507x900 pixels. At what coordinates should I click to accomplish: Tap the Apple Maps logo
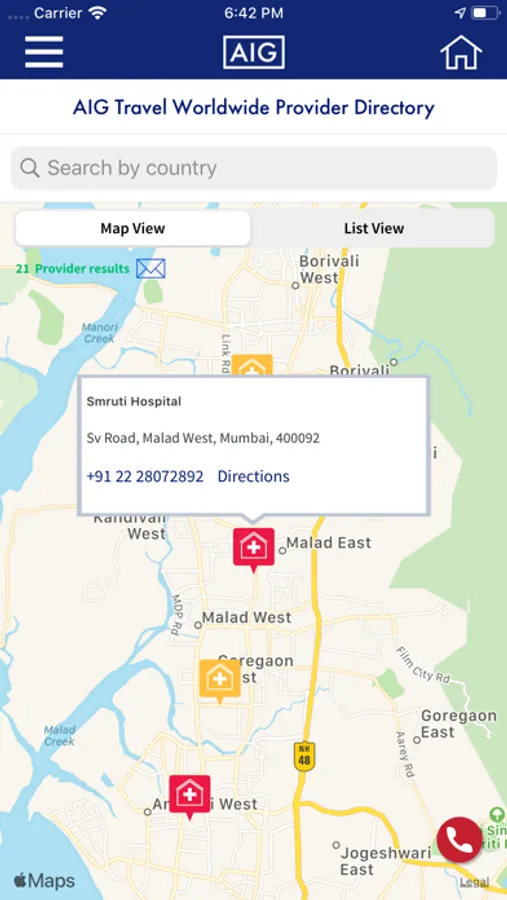[x=44, y=880]
